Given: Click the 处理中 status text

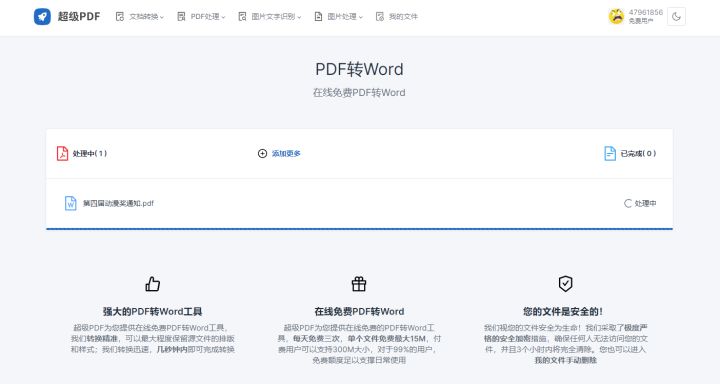Looking at the screenshot, I should click(x=645, y=203).
